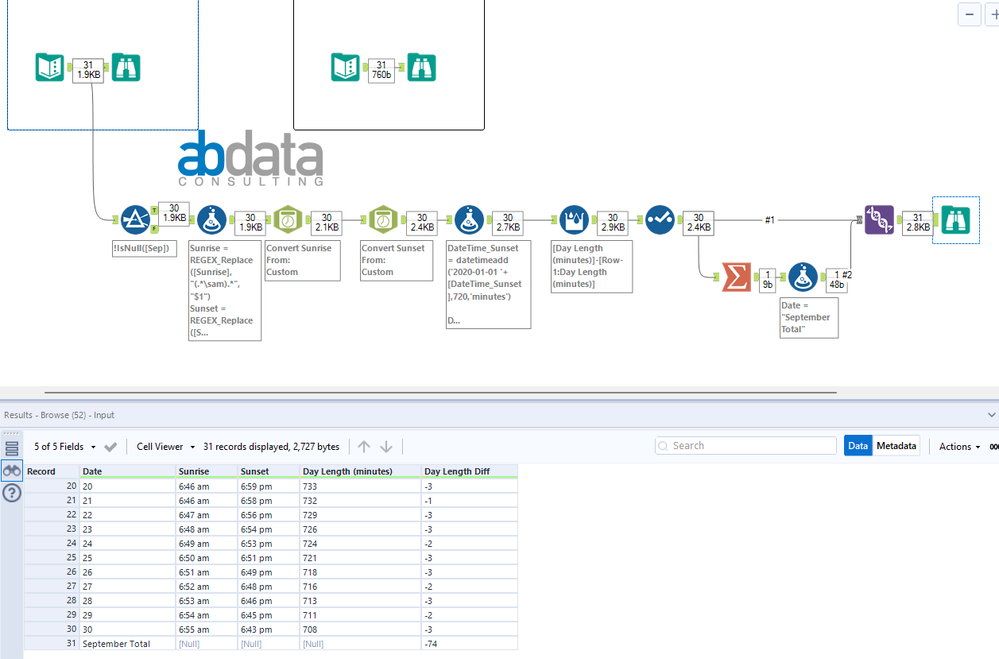Viewport: 999px width, 659px height.
Task: Select the Convert Sunset DateTime tool
Action: [383, 220]
